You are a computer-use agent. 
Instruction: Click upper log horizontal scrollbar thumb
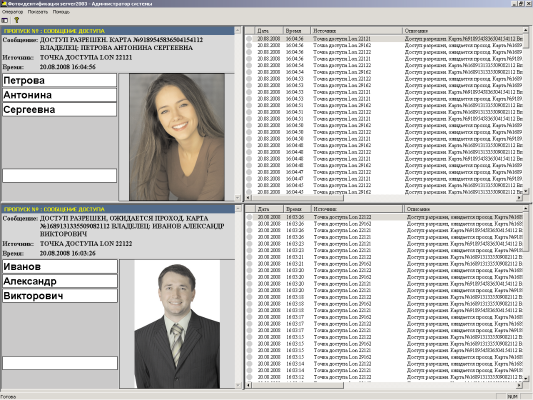(x=297, y=198)
